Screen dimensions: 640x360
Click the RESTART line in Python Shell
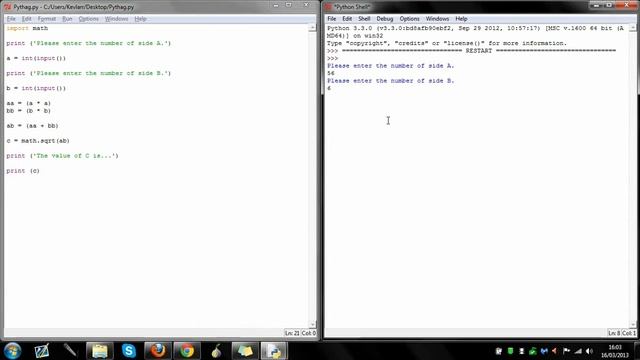click(x=471, y=51)
